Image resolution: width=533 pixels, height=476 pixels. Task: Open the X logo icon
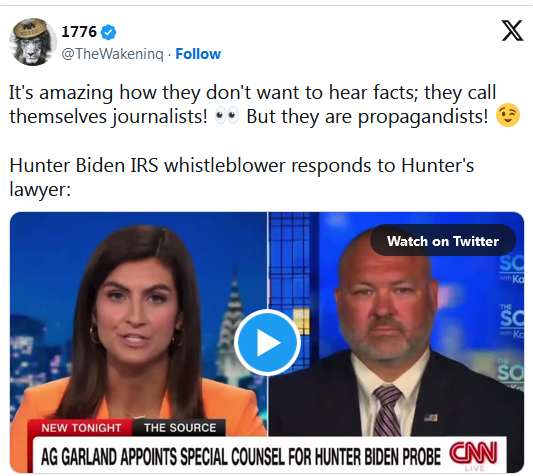click(512, 31)
